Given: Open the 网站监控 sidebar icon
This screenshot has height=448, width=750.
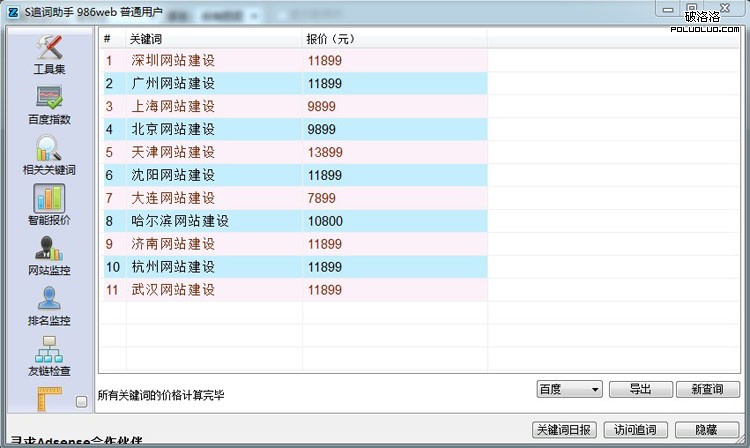Looking at the screenshot, I should click(x=49, y=250).
